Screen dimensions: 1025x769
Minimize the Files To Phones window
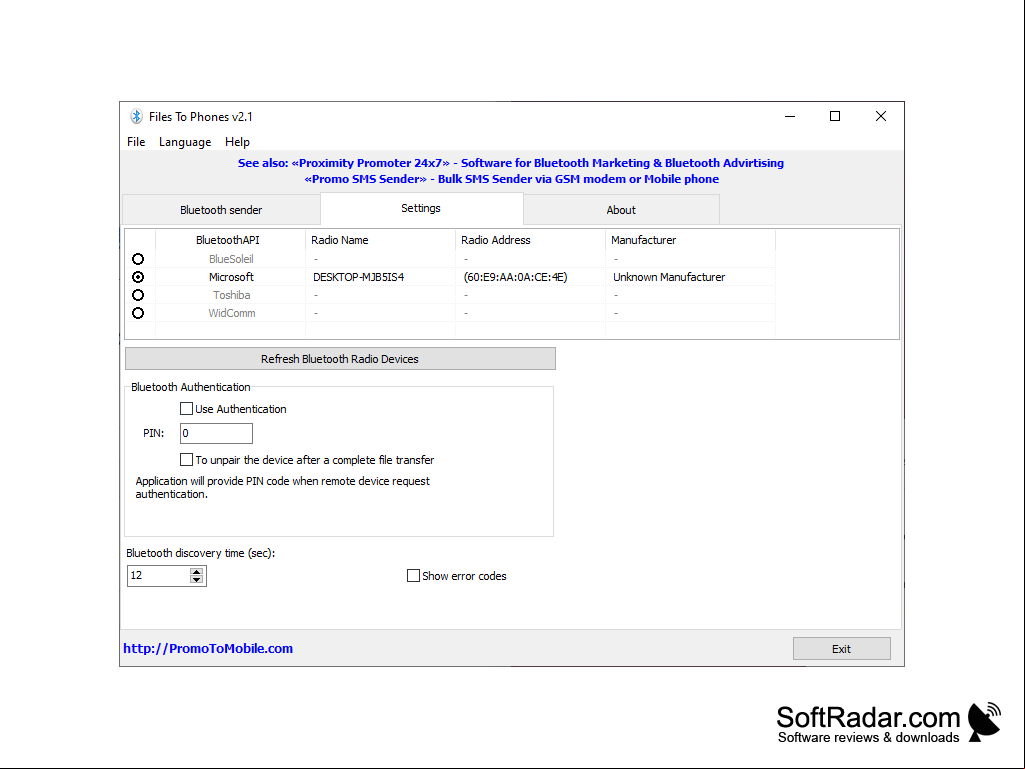[x=790, y=116]
